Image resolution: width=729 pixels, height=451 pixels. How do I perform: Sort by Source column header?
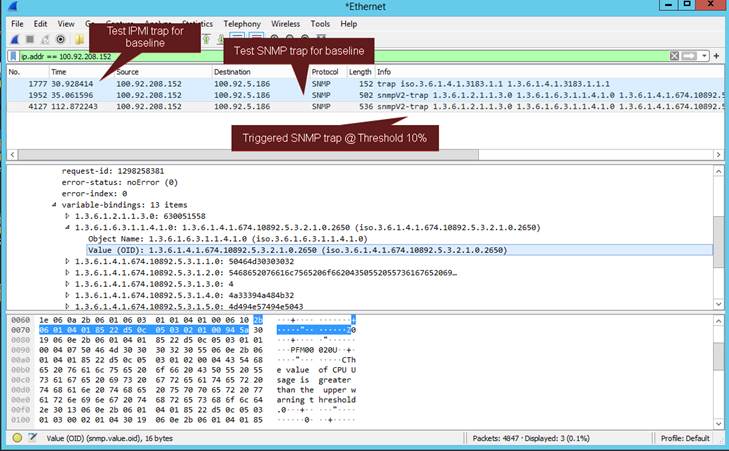click(162, 72)
